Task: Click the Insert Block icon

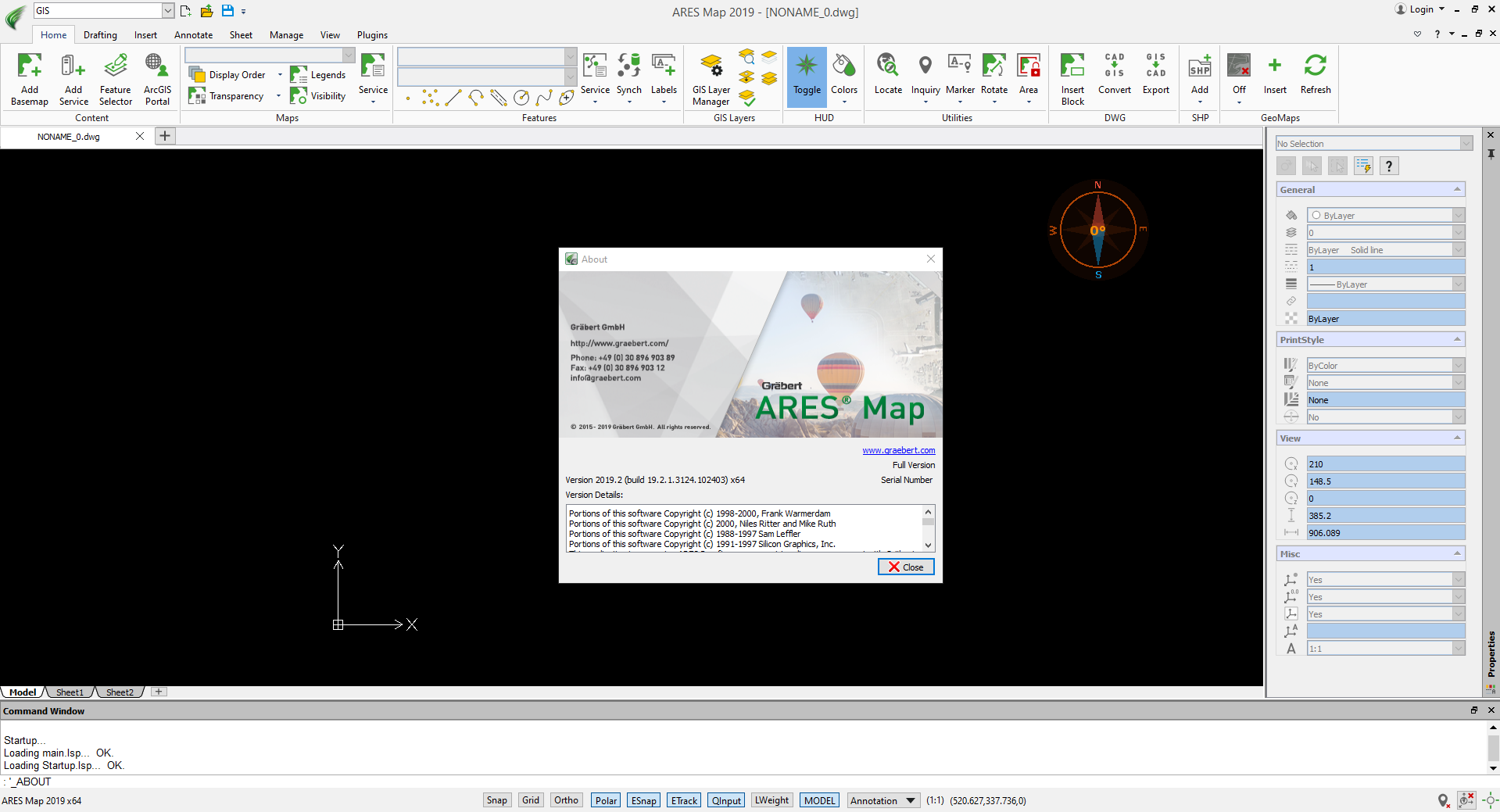Action: point(1072,66)
